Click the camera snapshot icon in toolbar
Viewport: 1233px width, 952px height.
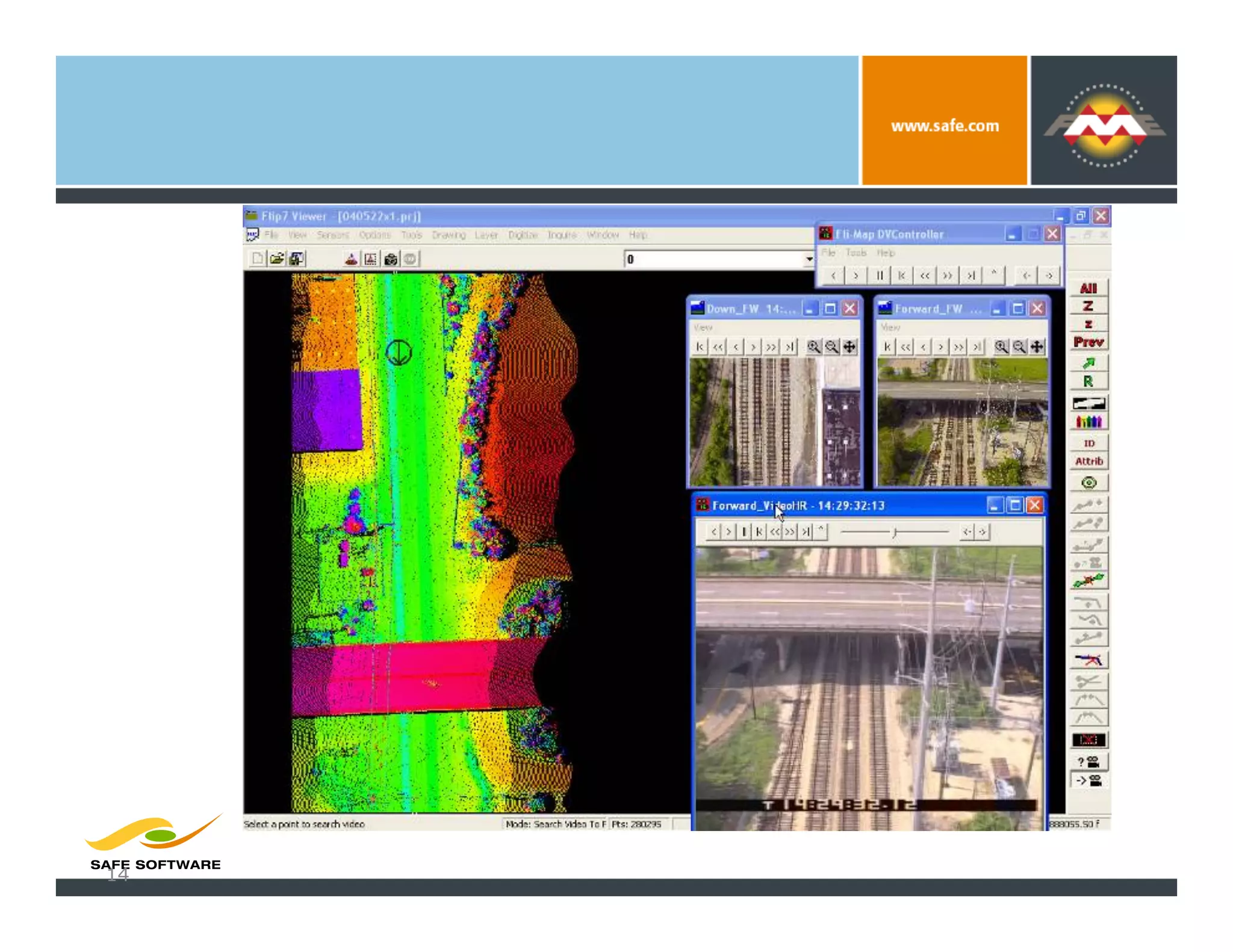[391, 259]
